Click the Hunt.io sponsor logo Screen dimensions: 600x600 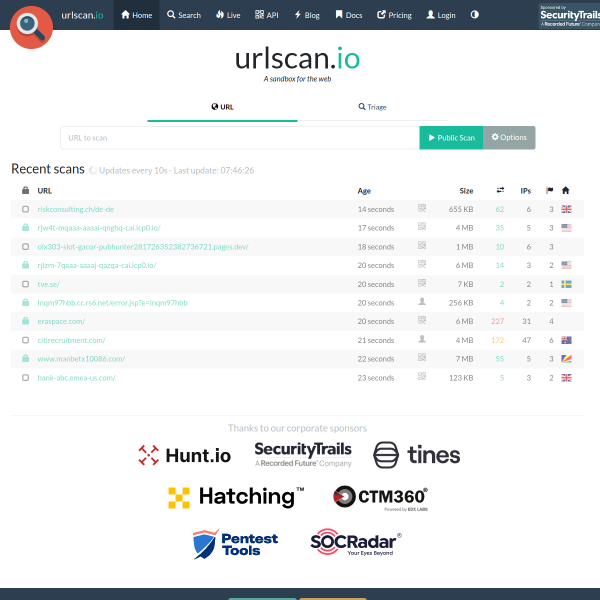point(184,455)
